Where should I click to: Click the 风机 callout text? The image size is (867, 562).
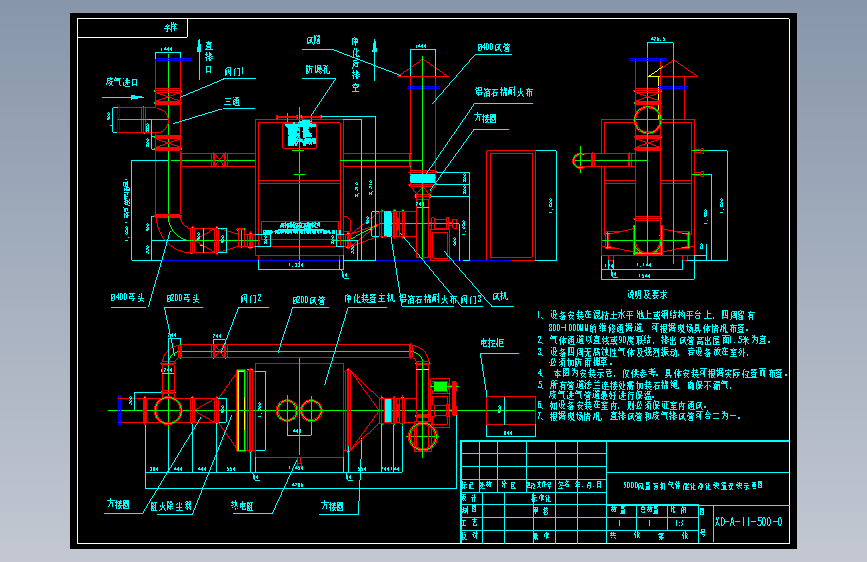[500, 296]
